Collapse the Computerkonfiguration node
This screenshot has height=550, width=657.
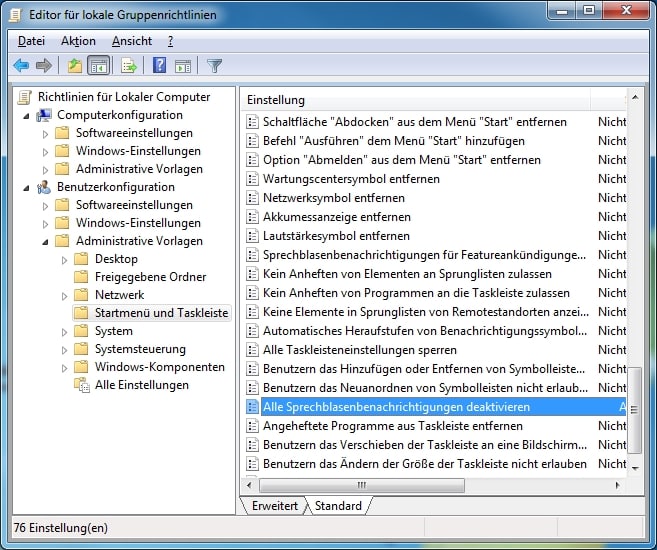[x=26, y=116]
